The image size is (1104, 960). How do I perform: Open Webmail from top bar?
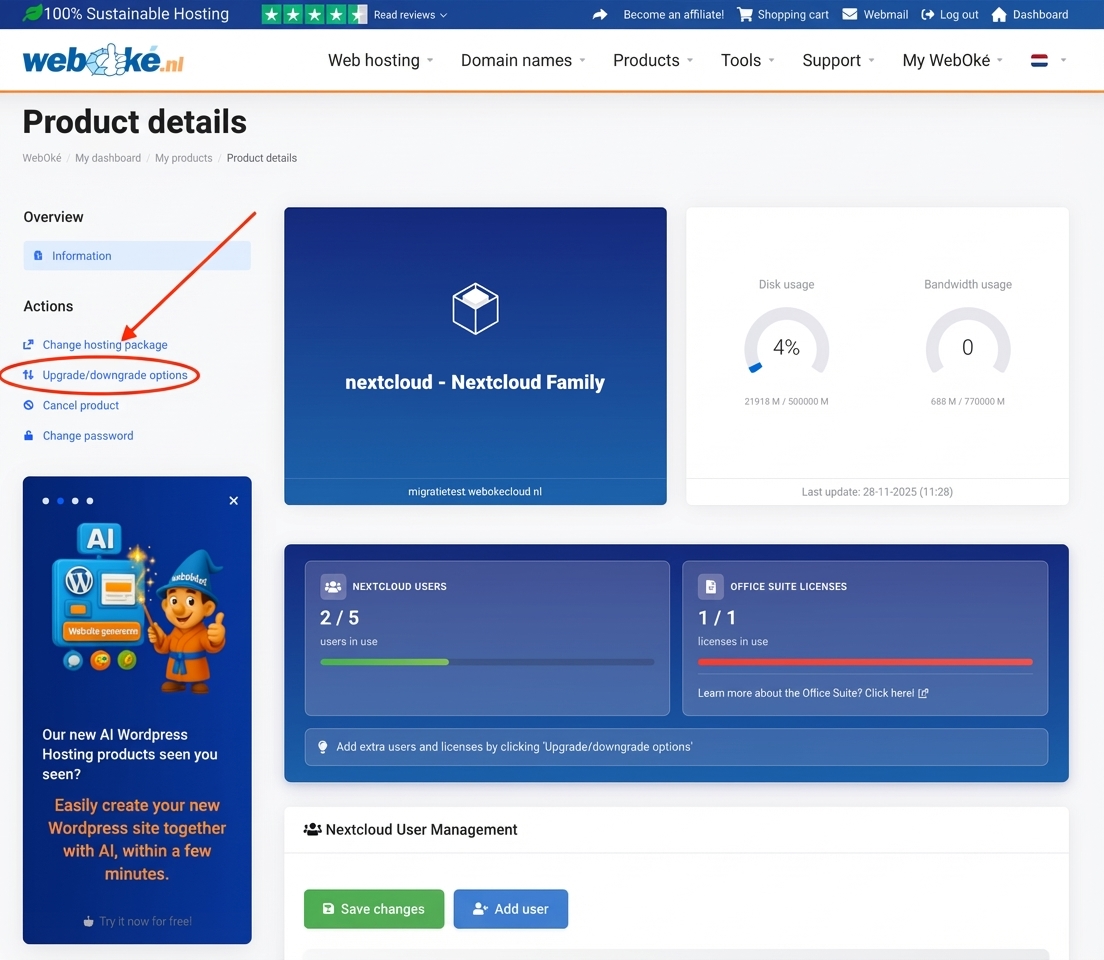[x=886, y=14]
